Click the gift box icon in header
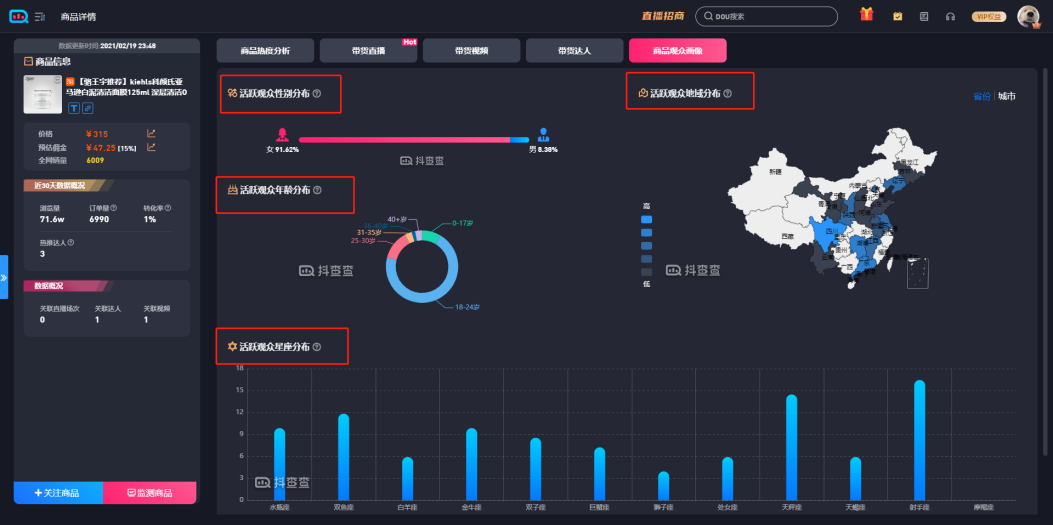The width and height of the screenshot is (1053, 525). pyautogui.click(x=866, y=15)
